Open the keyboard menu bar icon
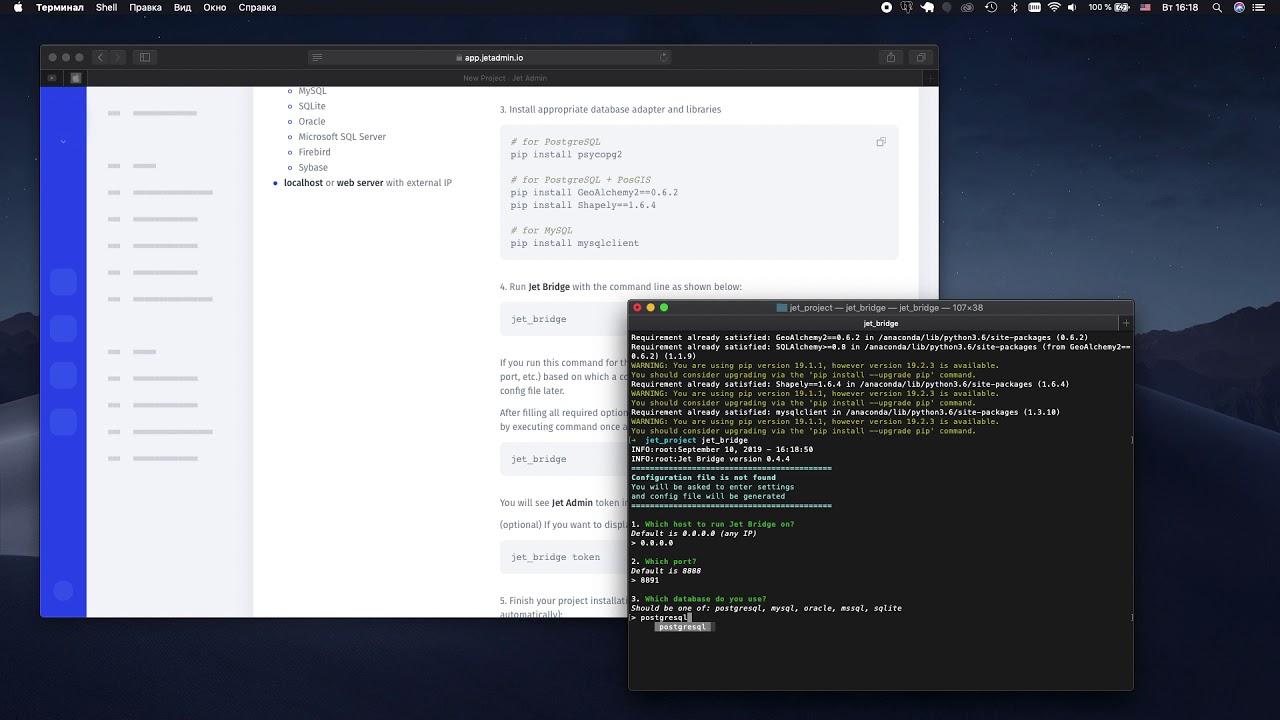This screenshot has height=720, width=1280. (1033, 7)
